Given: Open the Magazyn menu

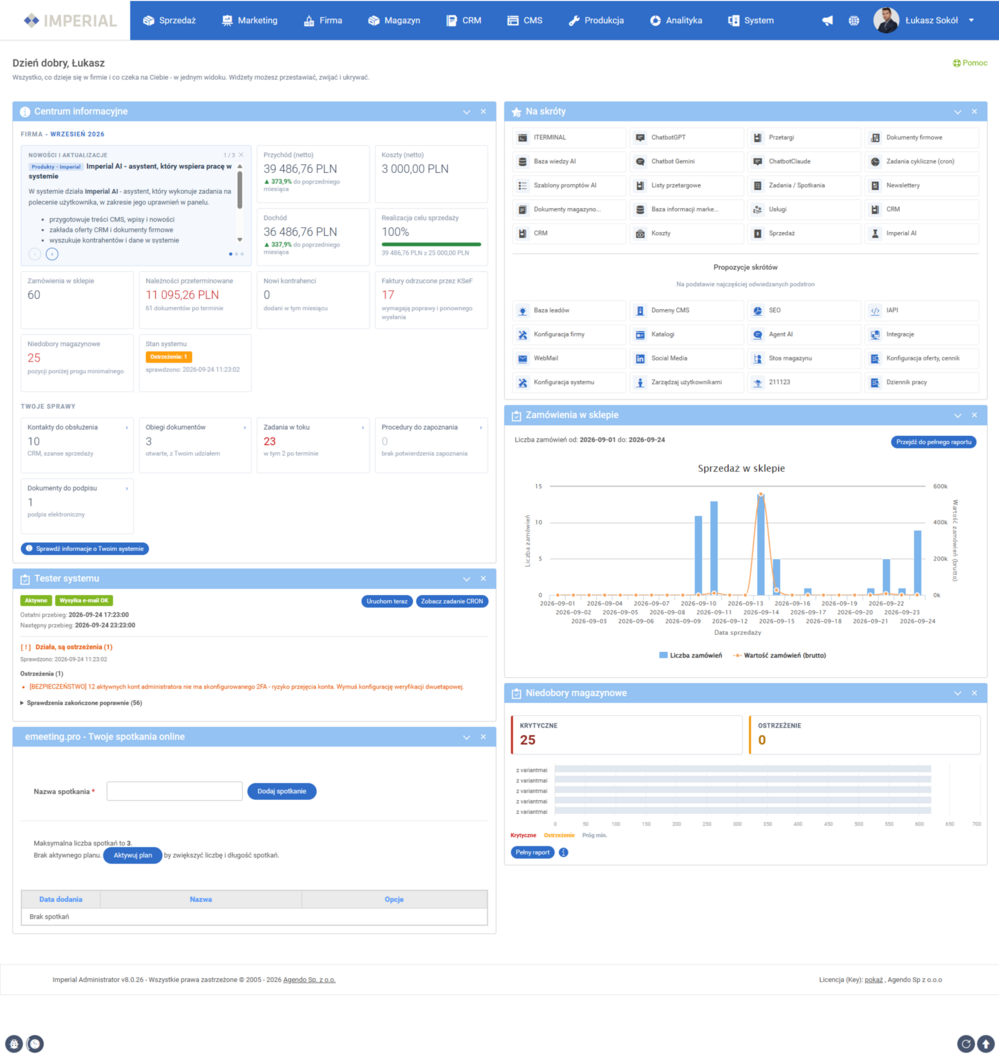Looking at the screenshot, I should point(394,21).
